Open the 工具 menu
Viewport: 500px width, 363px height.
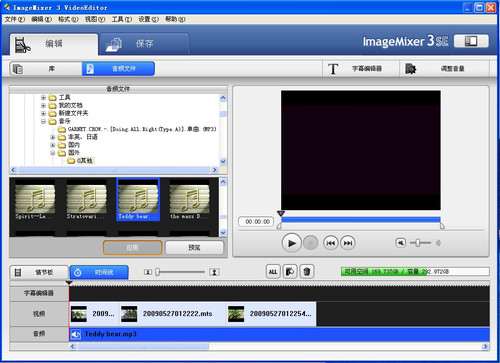[121, 19]
